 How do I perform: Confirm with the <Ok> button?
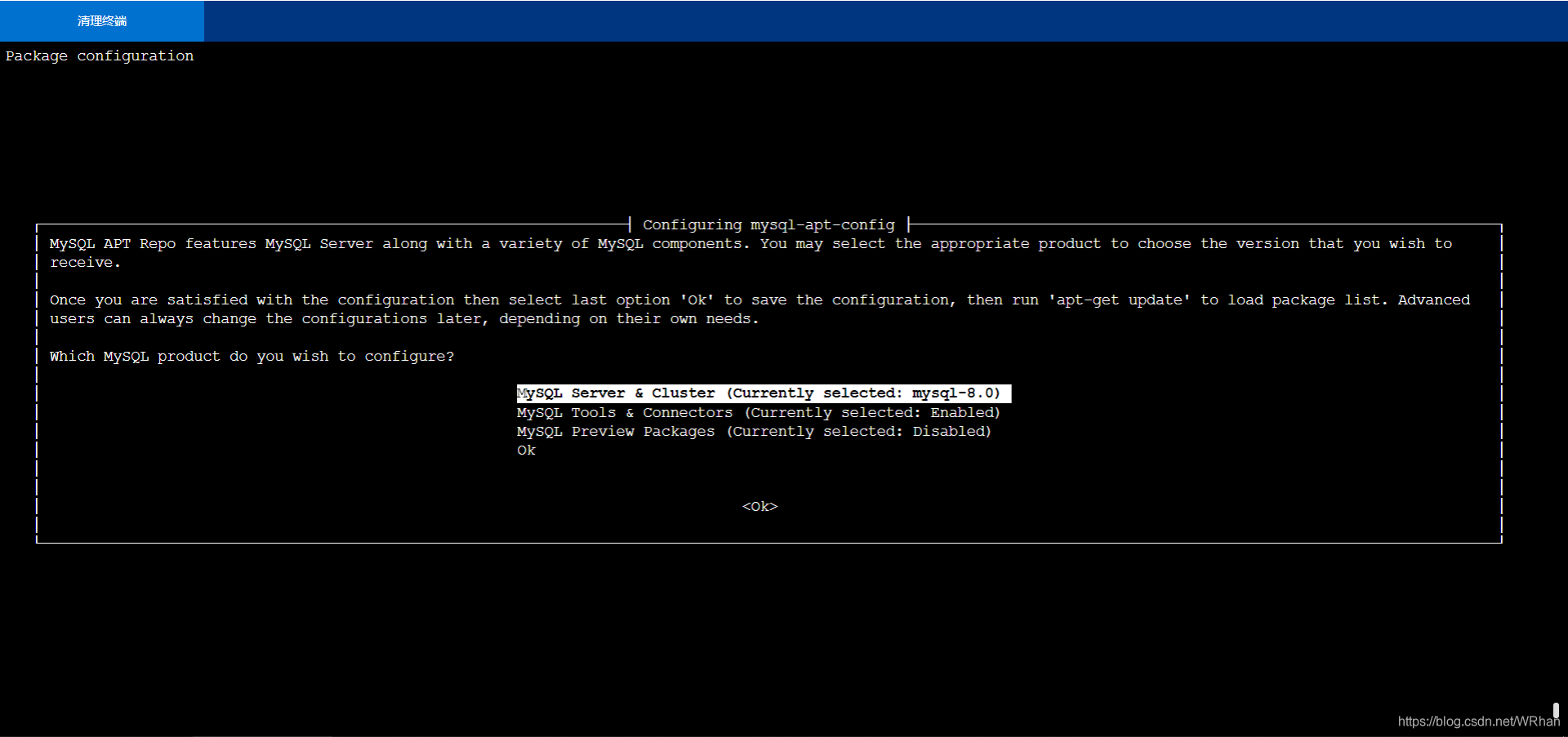tap(759, 507)
